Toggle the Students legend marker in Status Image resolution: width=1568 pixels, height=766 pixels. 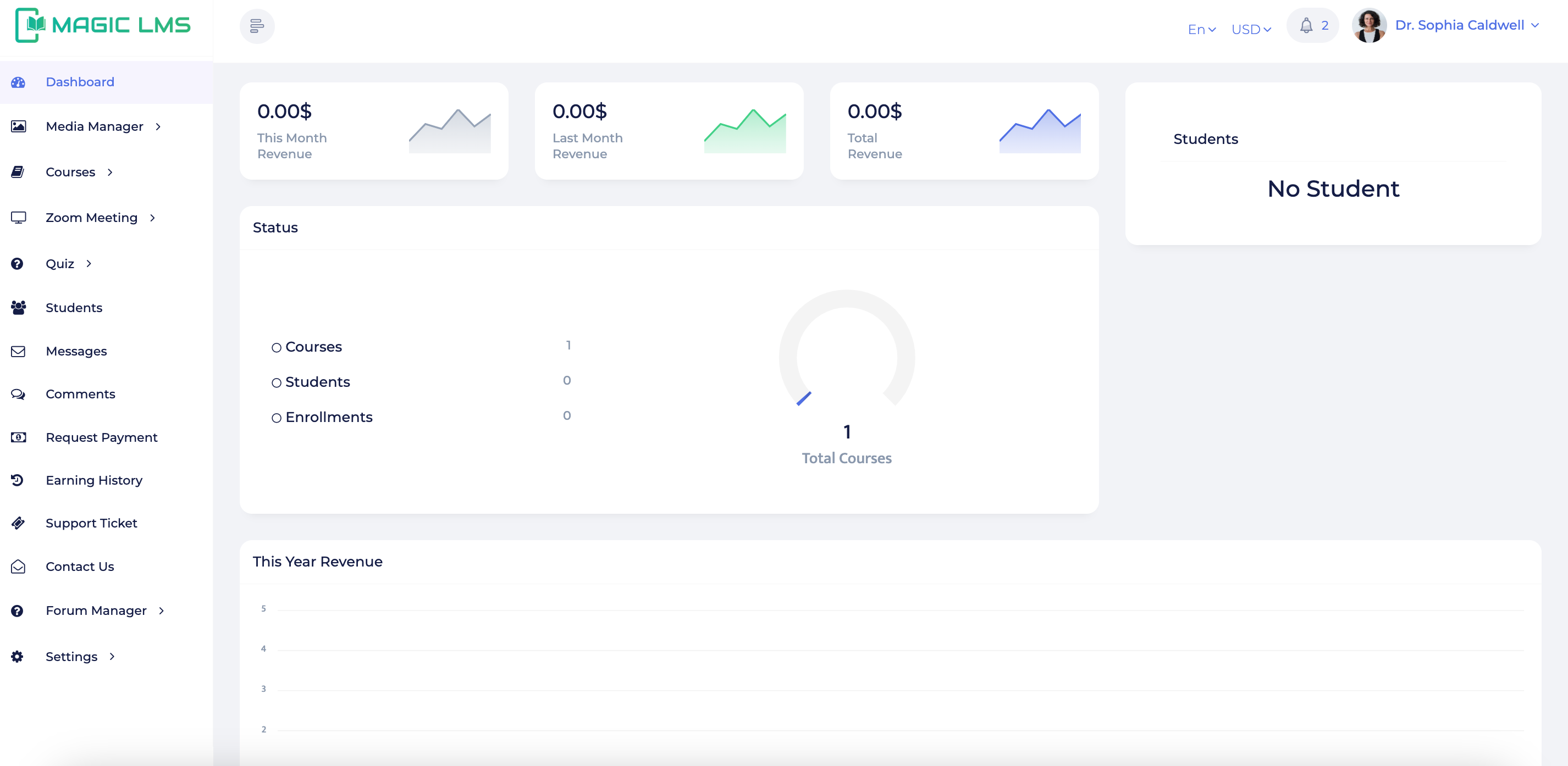pos(277,382)
